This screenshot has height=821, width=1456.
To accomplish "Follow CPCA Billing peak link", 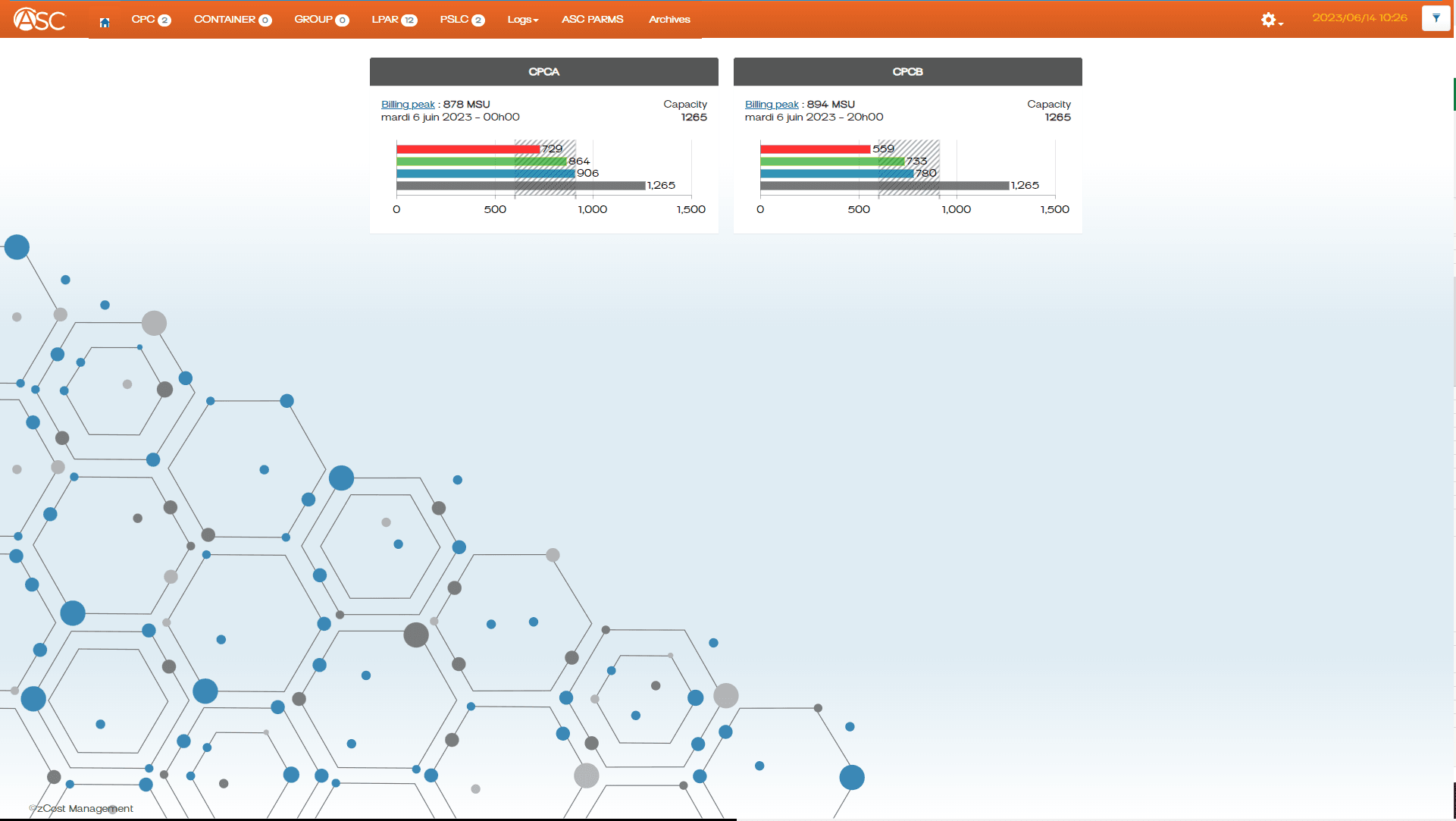I will (408, 105).
